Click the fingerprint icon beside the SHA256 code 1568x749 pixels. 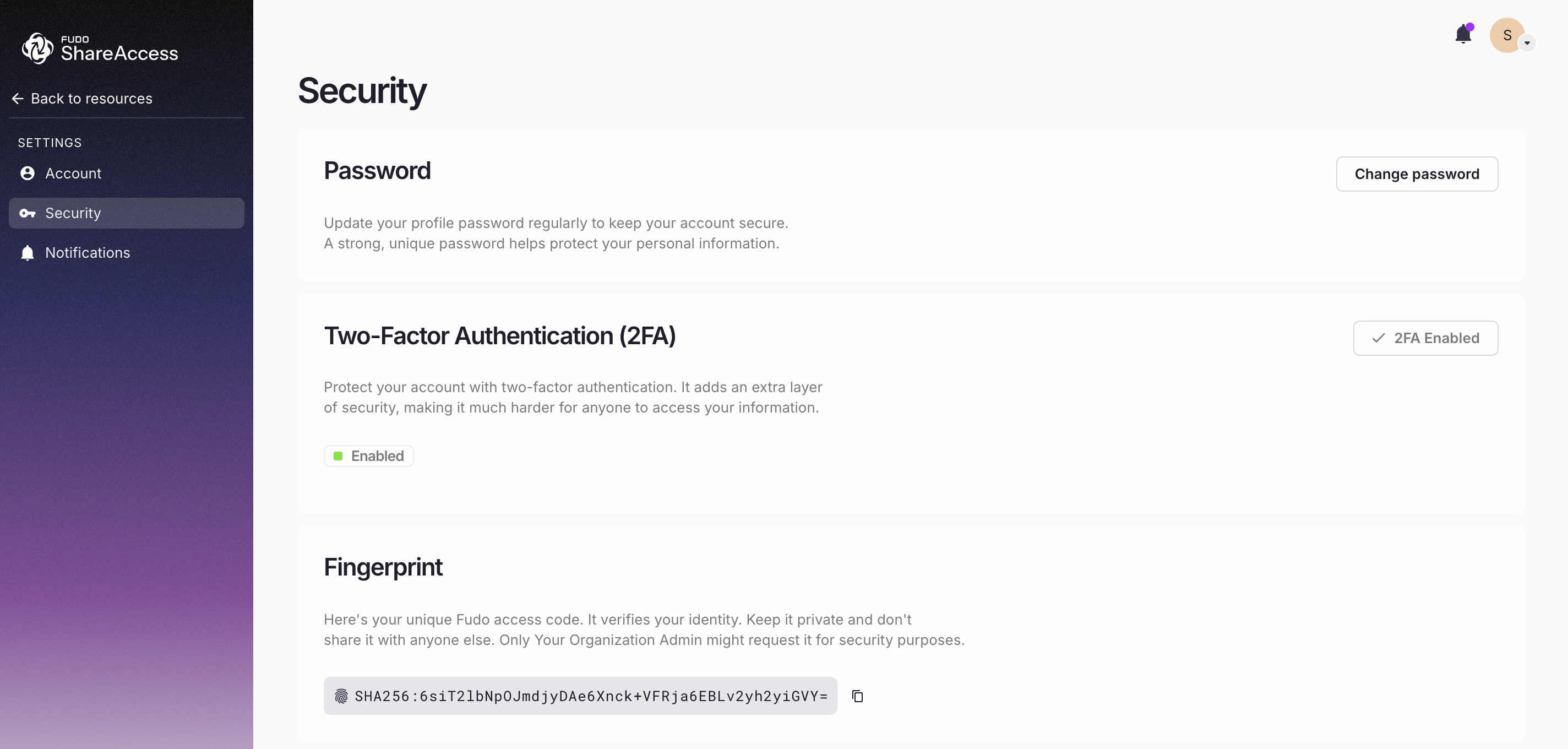[341, 696]
